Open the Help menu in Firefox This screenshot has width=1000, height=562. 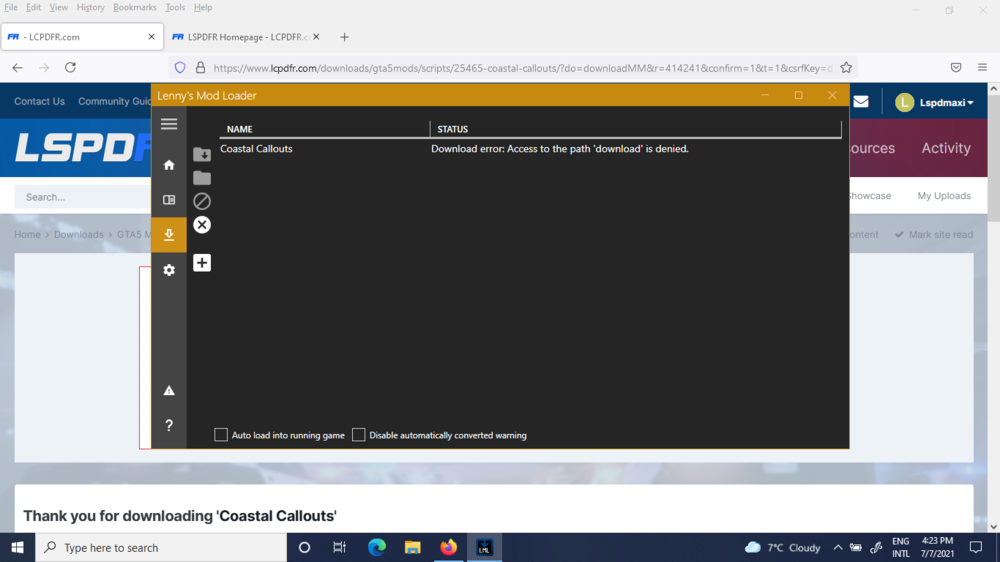tap(203, 8)
